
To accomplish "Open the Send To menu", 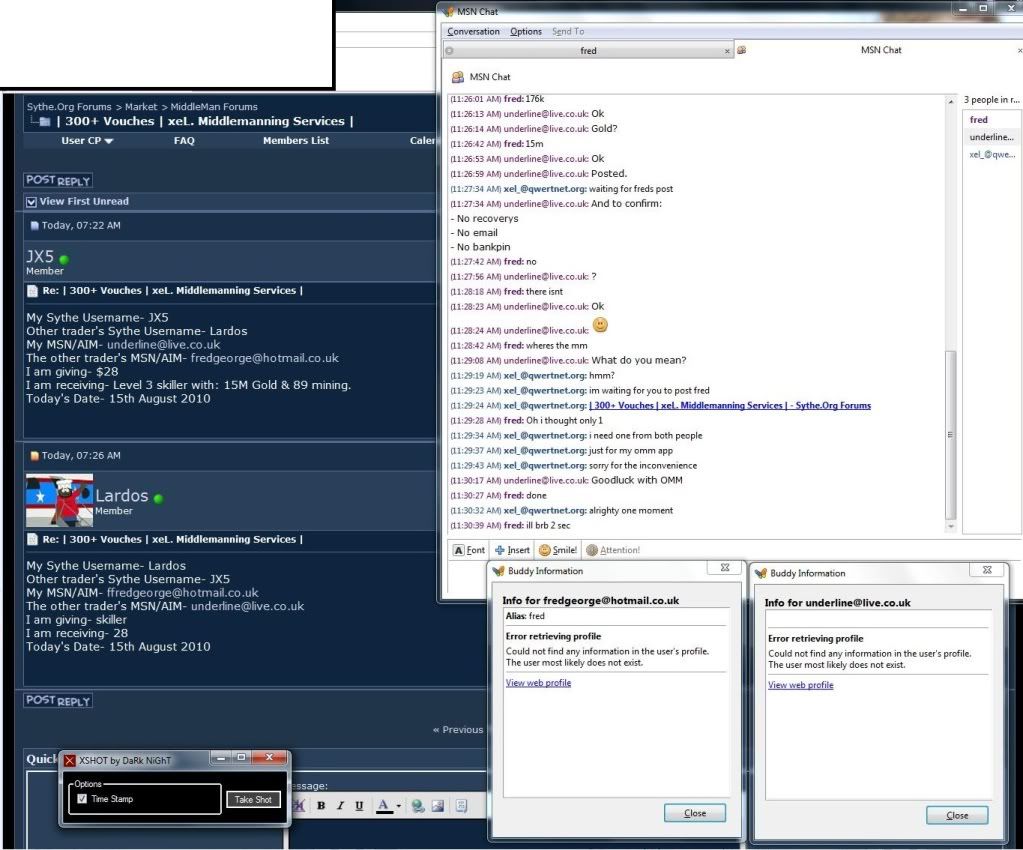I will pyautogui.click(x=568, y=31).
